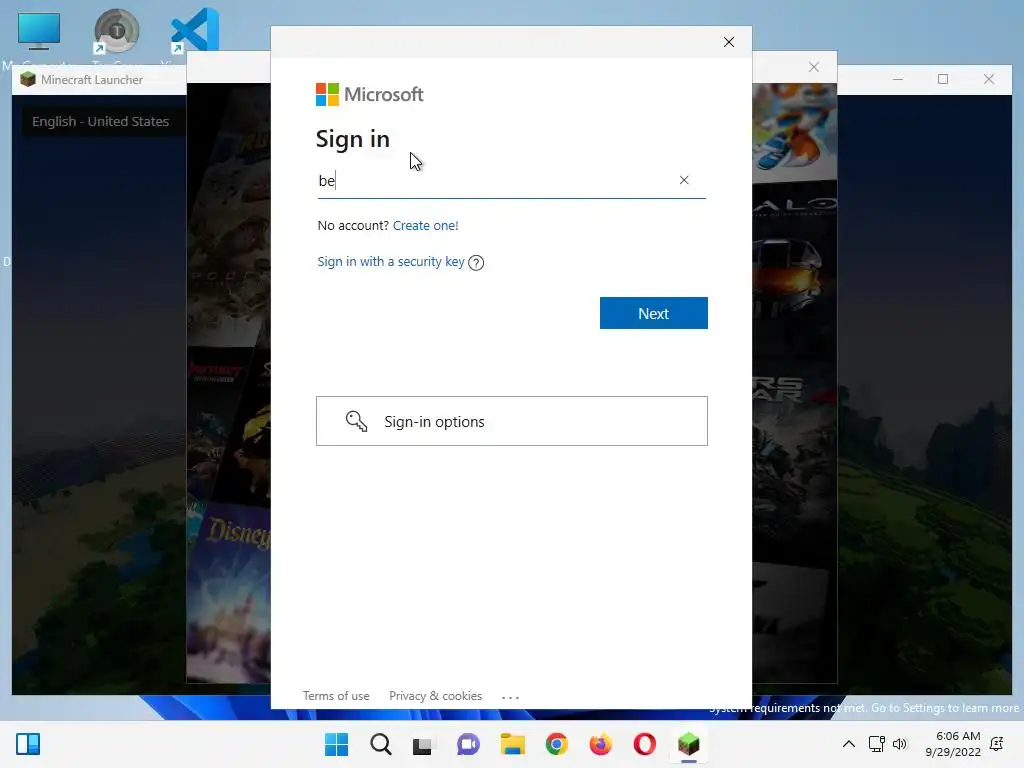Select the Visual Studio Code desktop shortcut
The height and width of the screenshot is (768, 1024).
coord(194,31)
